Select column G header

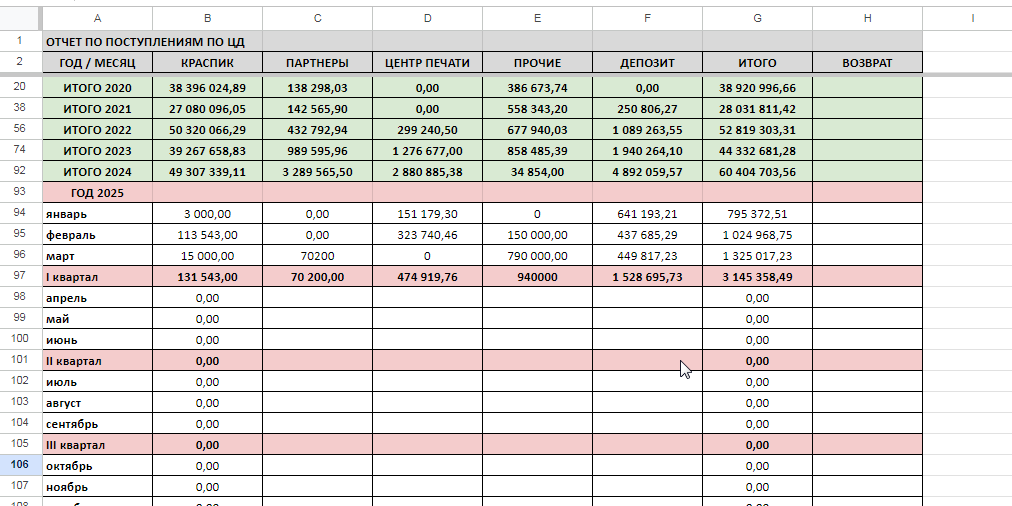tap(757, 18)
